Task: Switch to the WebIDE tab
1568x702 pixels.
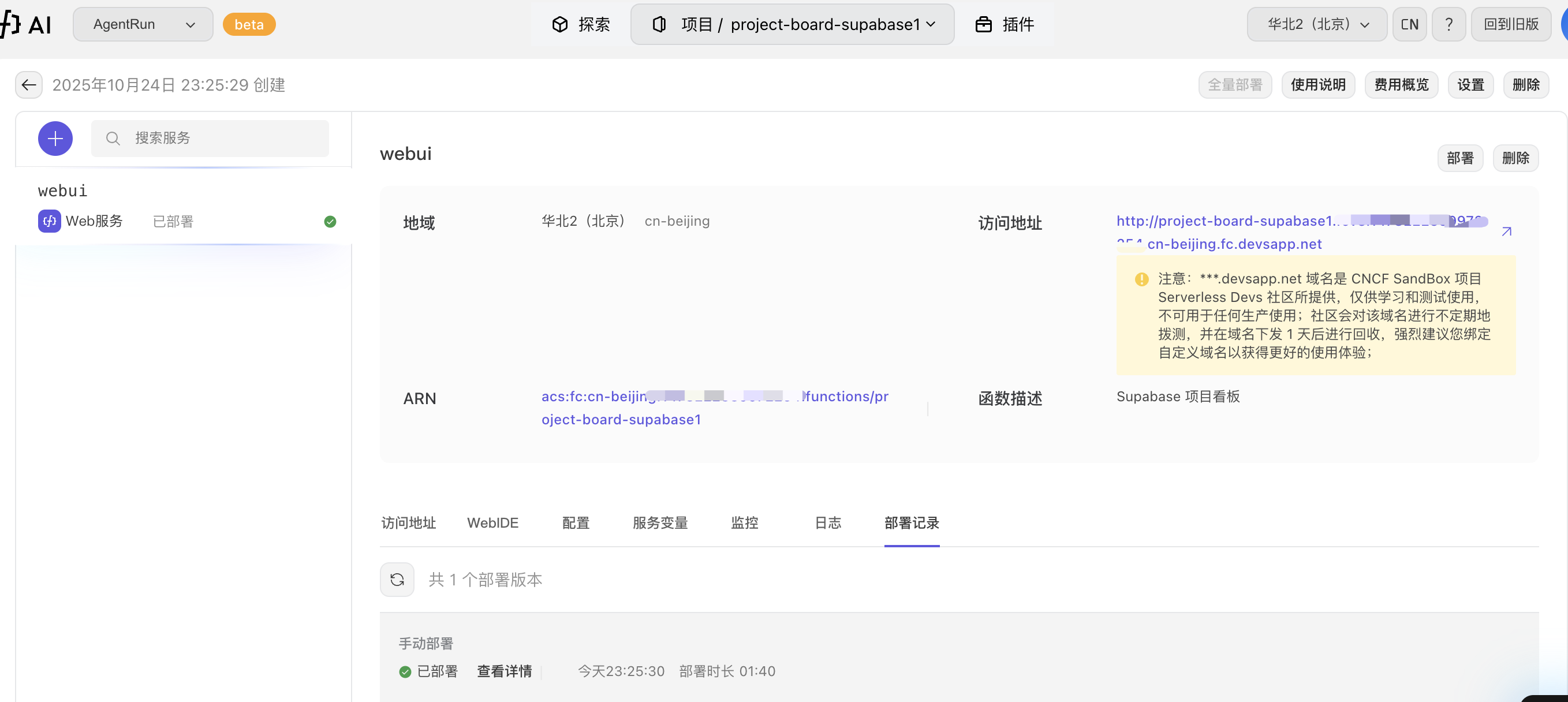Action: click(492, 522)
